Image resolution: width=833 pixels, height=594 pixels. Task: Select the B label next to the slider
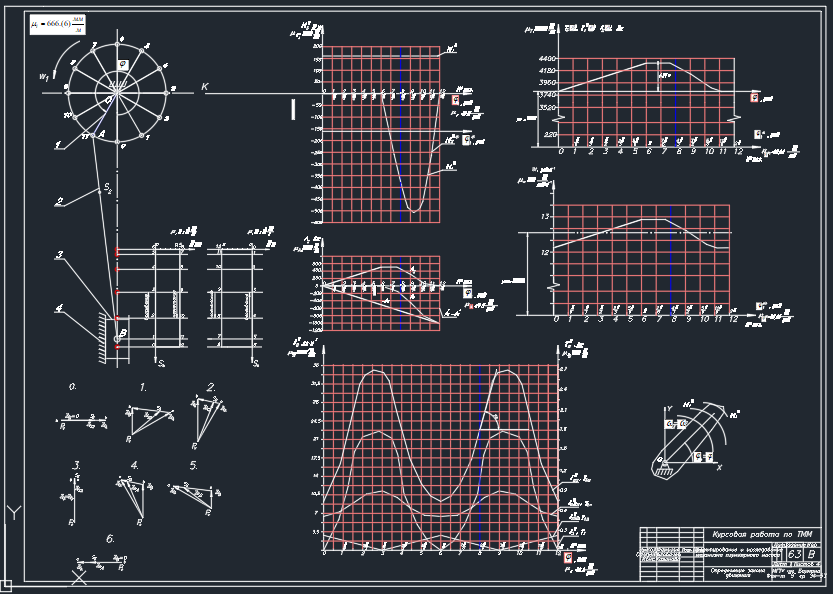123,333
